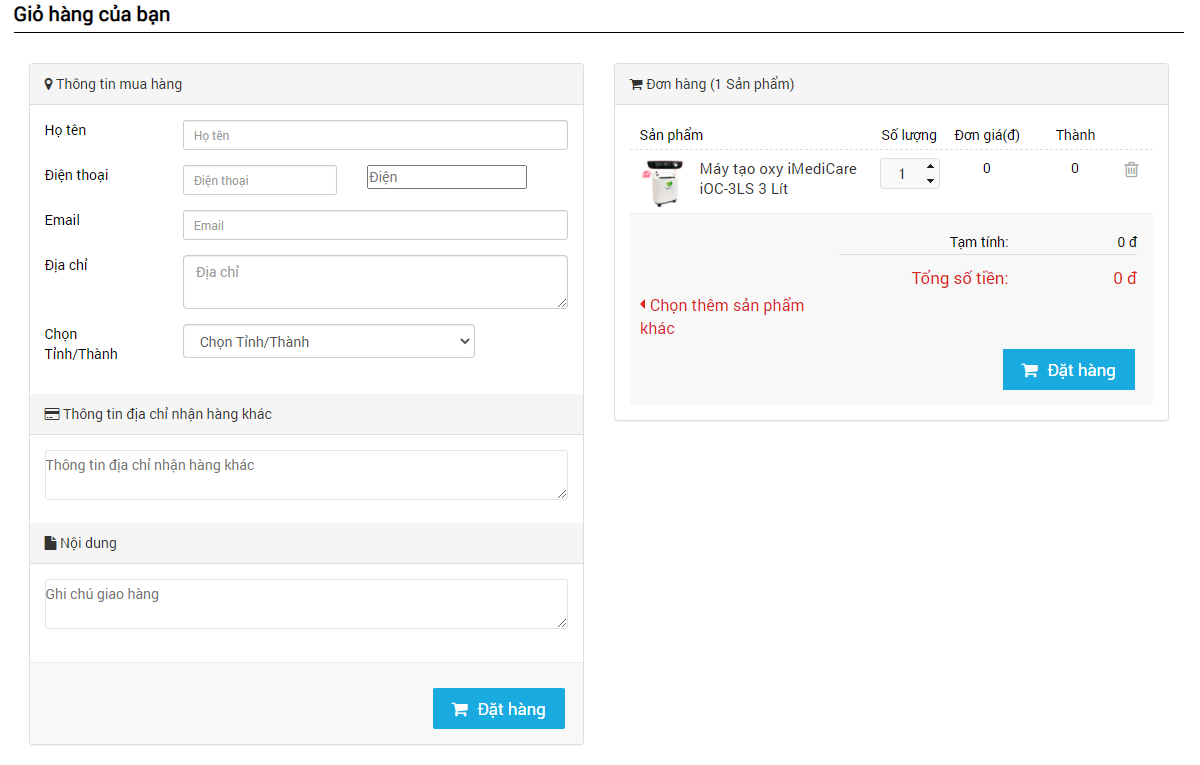Click the document icon beside Nội dung

(x=51, y=543)
